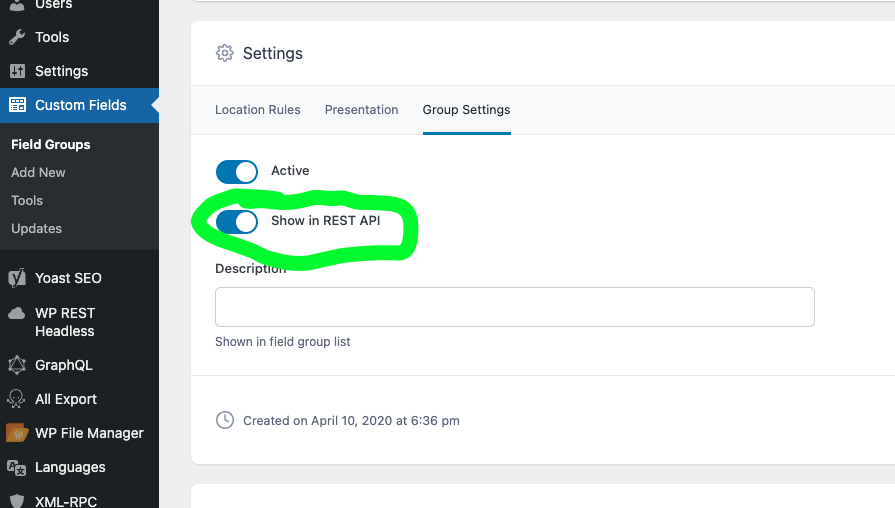Screen dimensions: 895x508
Task: Click the WP File Manager folder icon
Action: pos(17,433)
